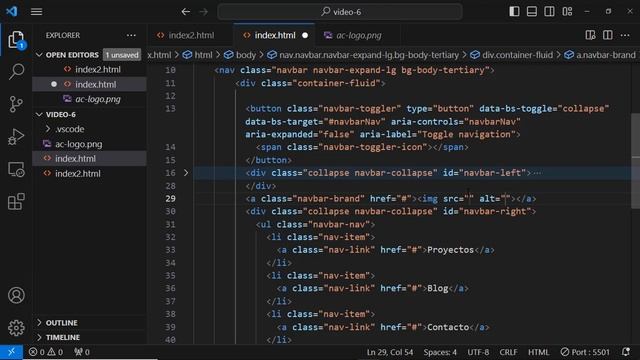Switch to the ac-logo.png editor tab
The image size is (640, 360).
(358, 36)
